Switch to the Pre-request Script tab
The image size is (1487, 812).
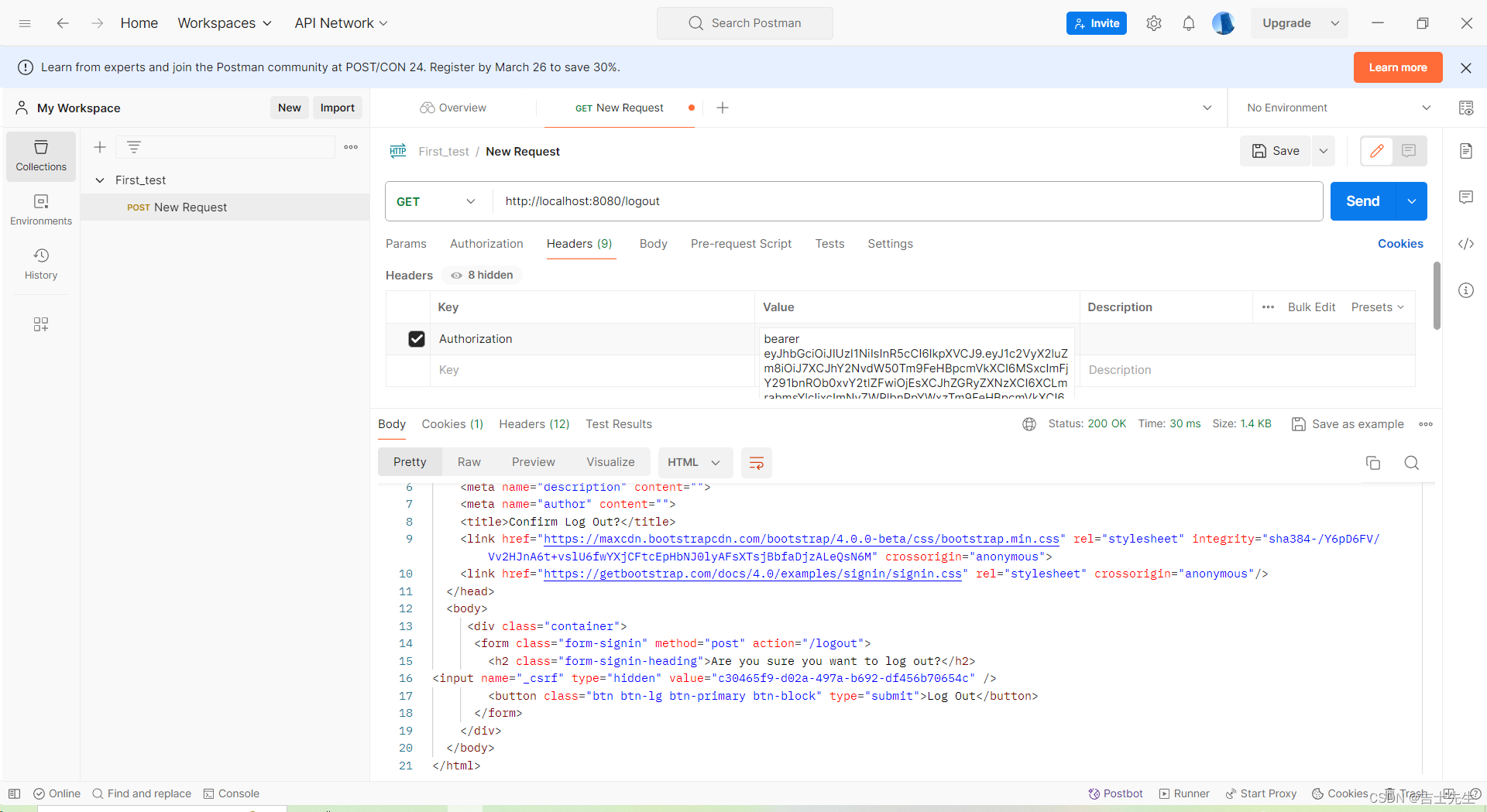coord(741,244)
